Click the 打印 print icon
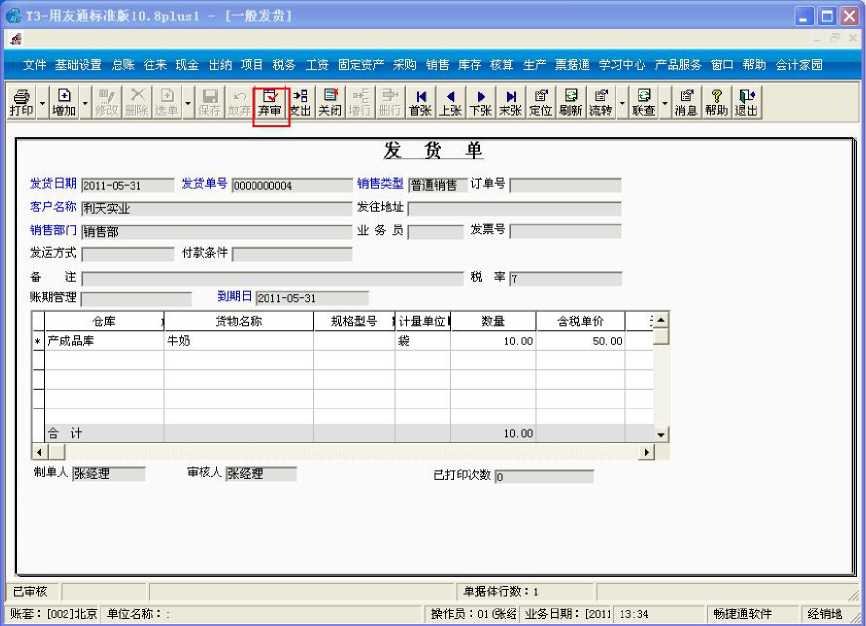This screenshot has height=626, width=866. click(x=22, y=103)
